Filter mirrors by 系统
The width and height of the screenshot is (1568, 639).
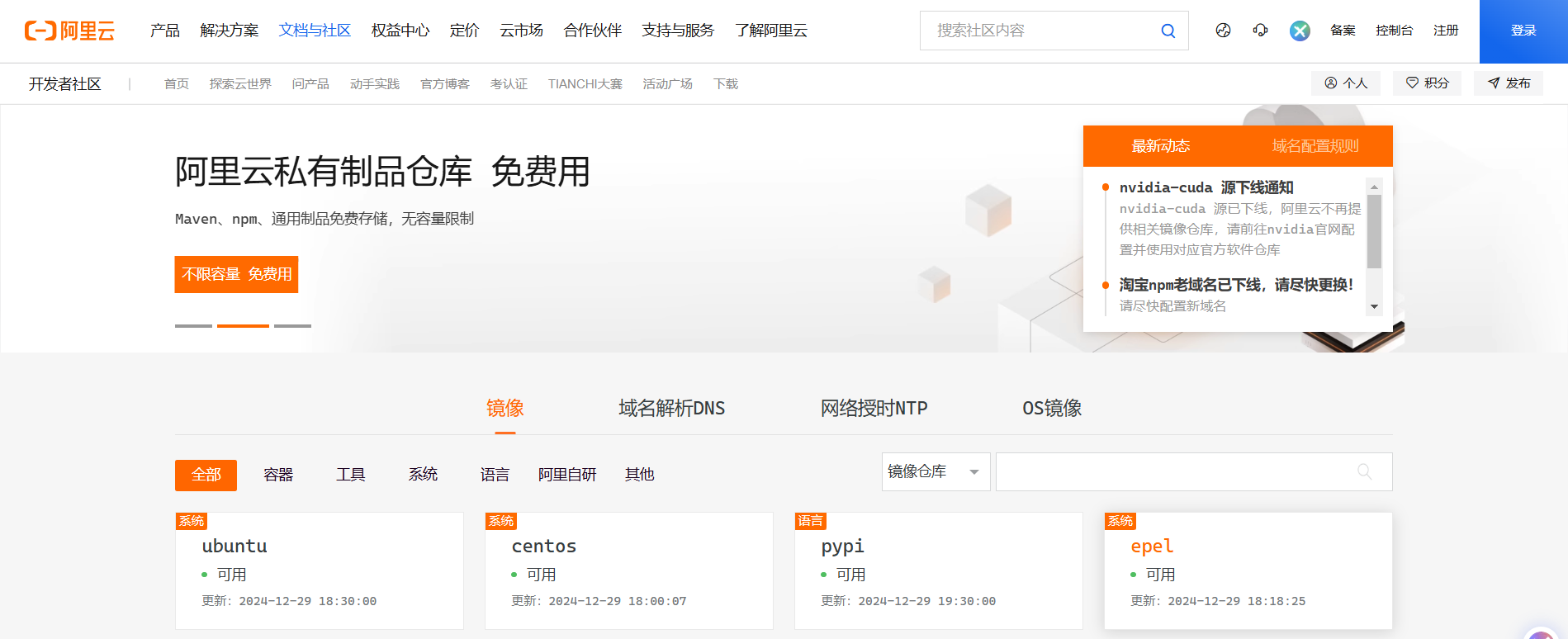pyautogui.click(x=423, y=475)
